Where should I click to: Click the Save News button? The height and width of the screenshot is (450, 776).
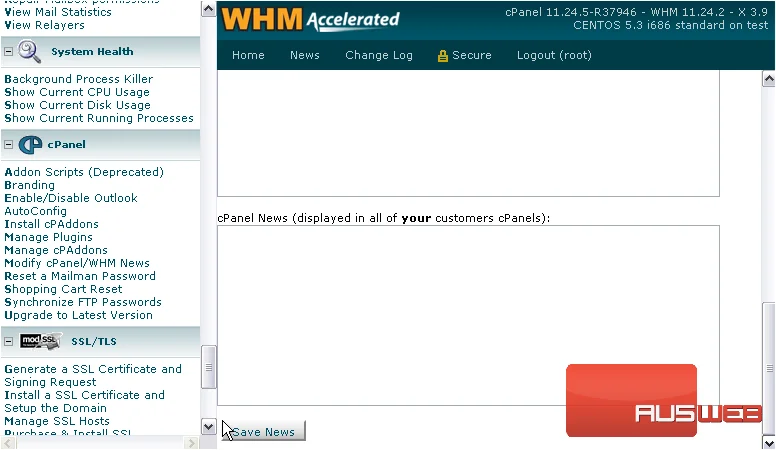(x=263, y=432)
